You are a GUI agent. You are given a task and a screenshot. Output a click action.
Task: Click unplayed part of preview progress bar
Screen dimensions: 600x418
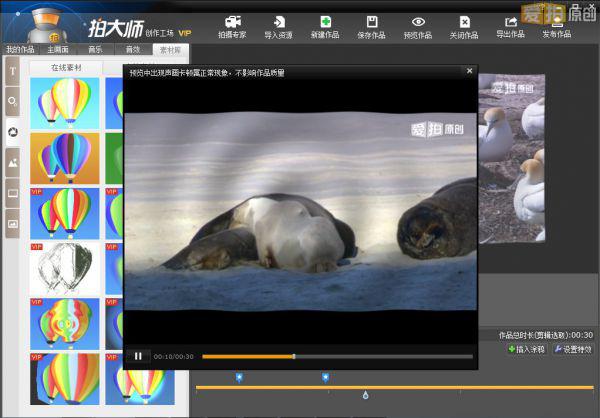click(x=384, y=356)
